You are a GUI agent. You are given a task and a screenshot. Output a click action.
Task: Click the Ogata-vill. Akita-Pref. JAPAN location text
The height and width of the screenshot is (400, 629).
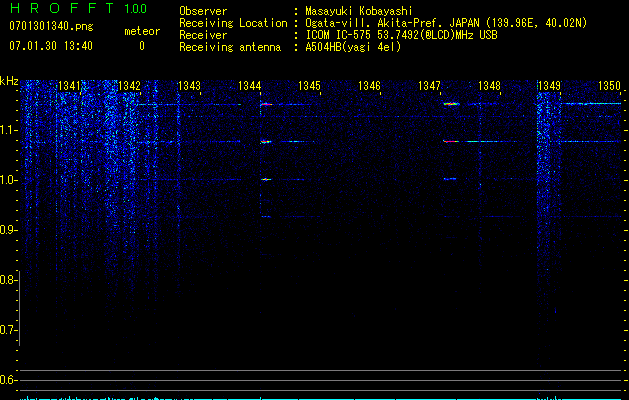[x=446, y=23]
